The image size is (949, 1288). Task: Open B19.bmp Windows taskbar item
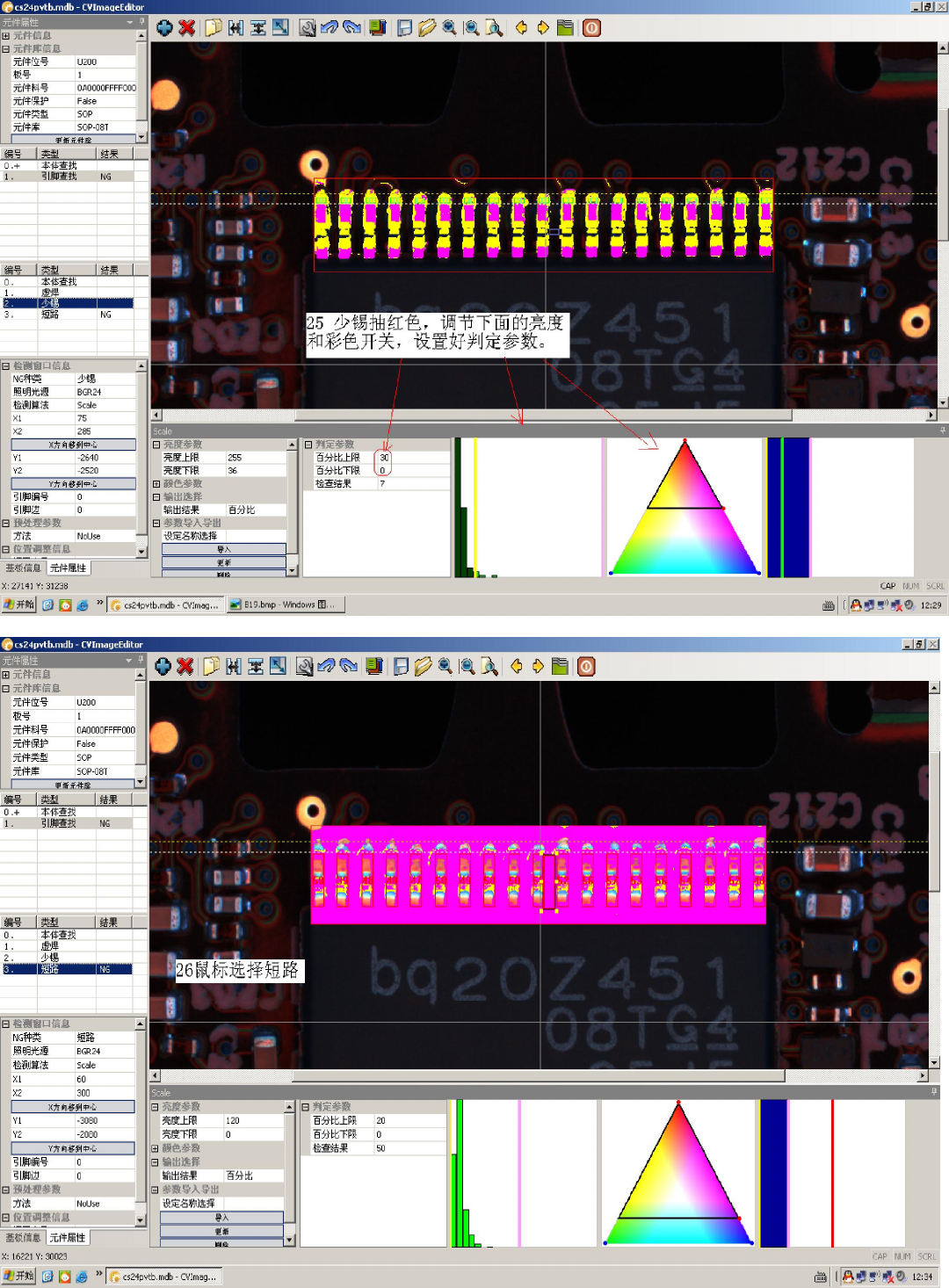[286, 604]
